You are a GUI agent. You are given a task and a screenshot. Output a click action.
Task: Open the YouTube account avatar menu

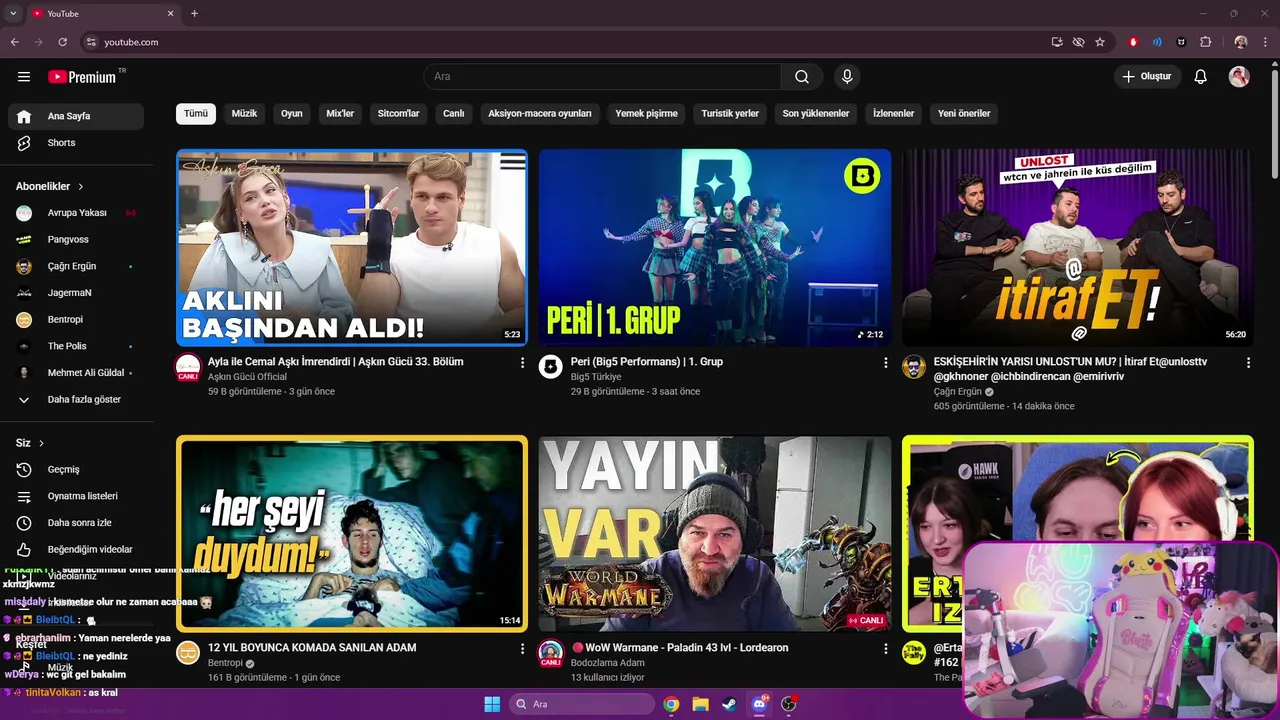(1239, 77)
